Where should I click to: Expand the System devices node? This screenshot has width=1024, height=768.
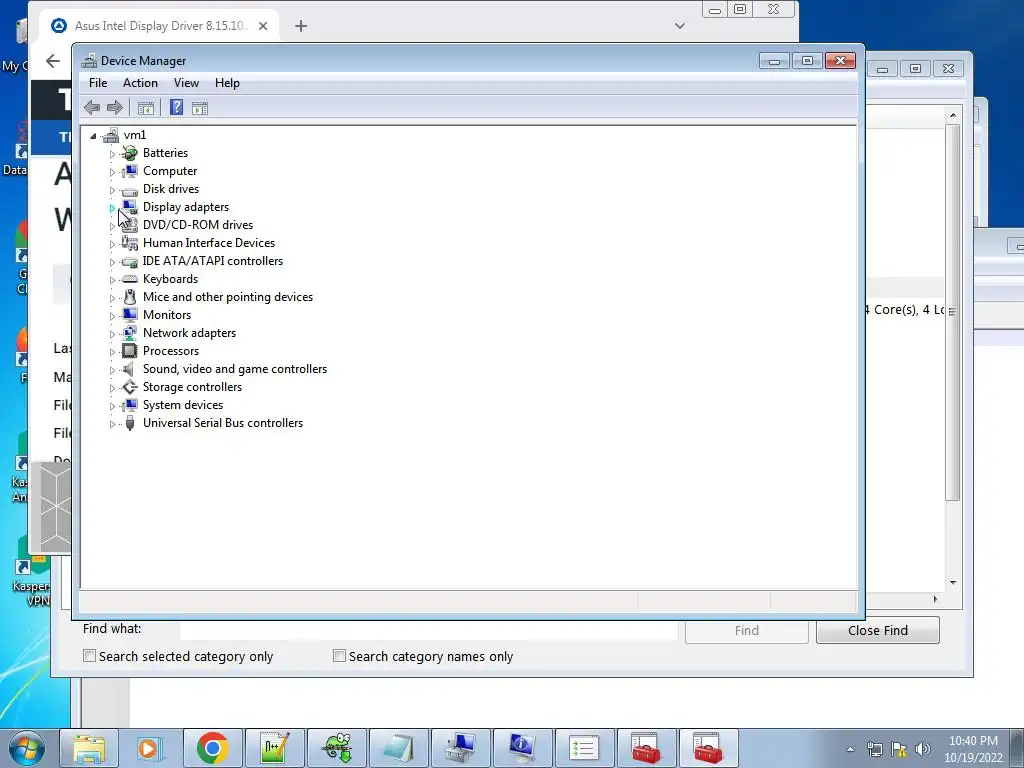pos(112,406)
